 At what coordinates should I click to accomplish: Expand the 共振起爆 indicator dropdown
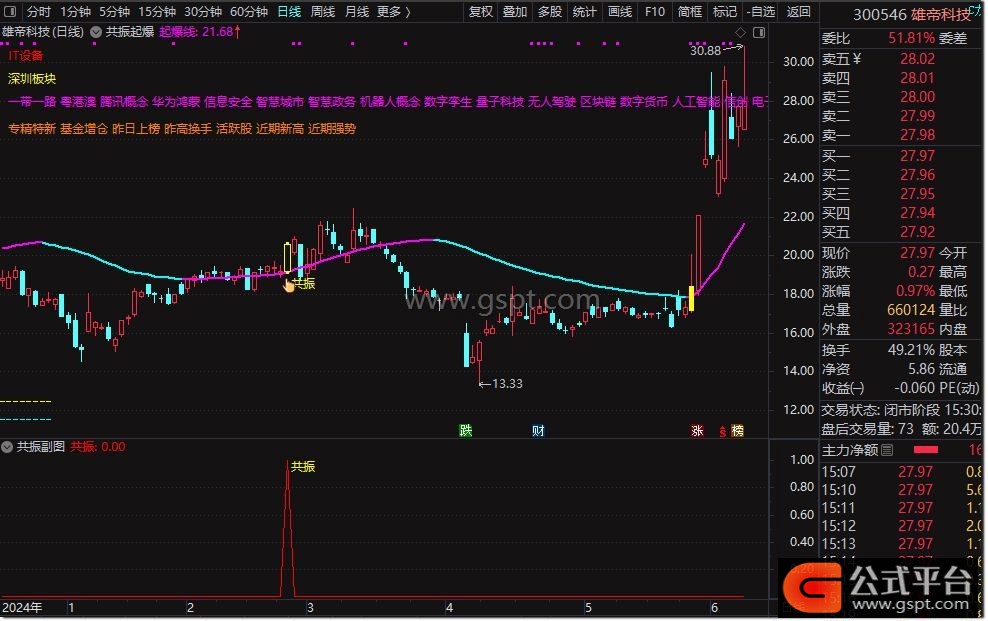tap(96, 32)
